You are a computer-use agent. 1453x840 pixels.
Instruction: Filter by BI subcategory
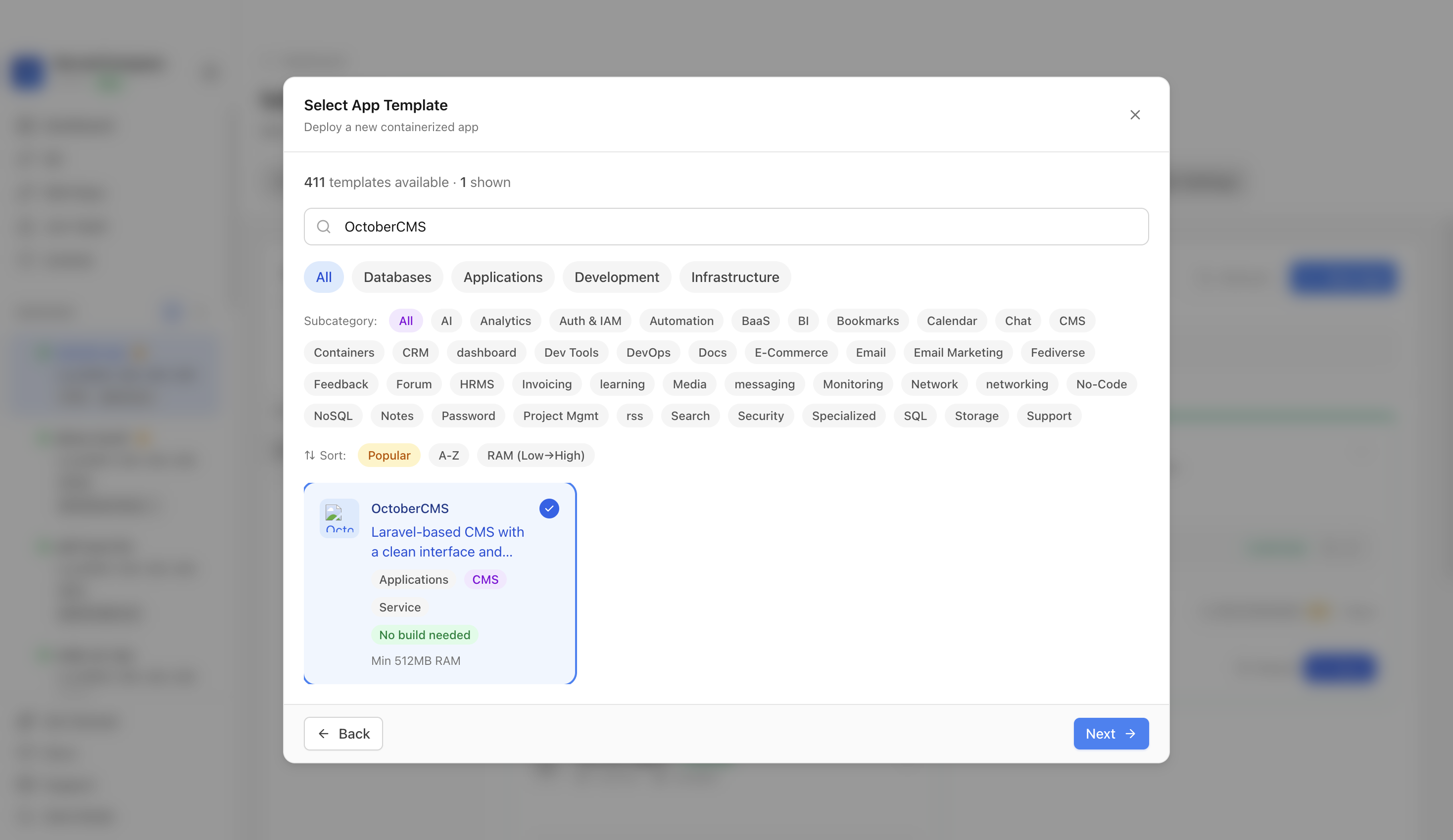tap(803, 321)
